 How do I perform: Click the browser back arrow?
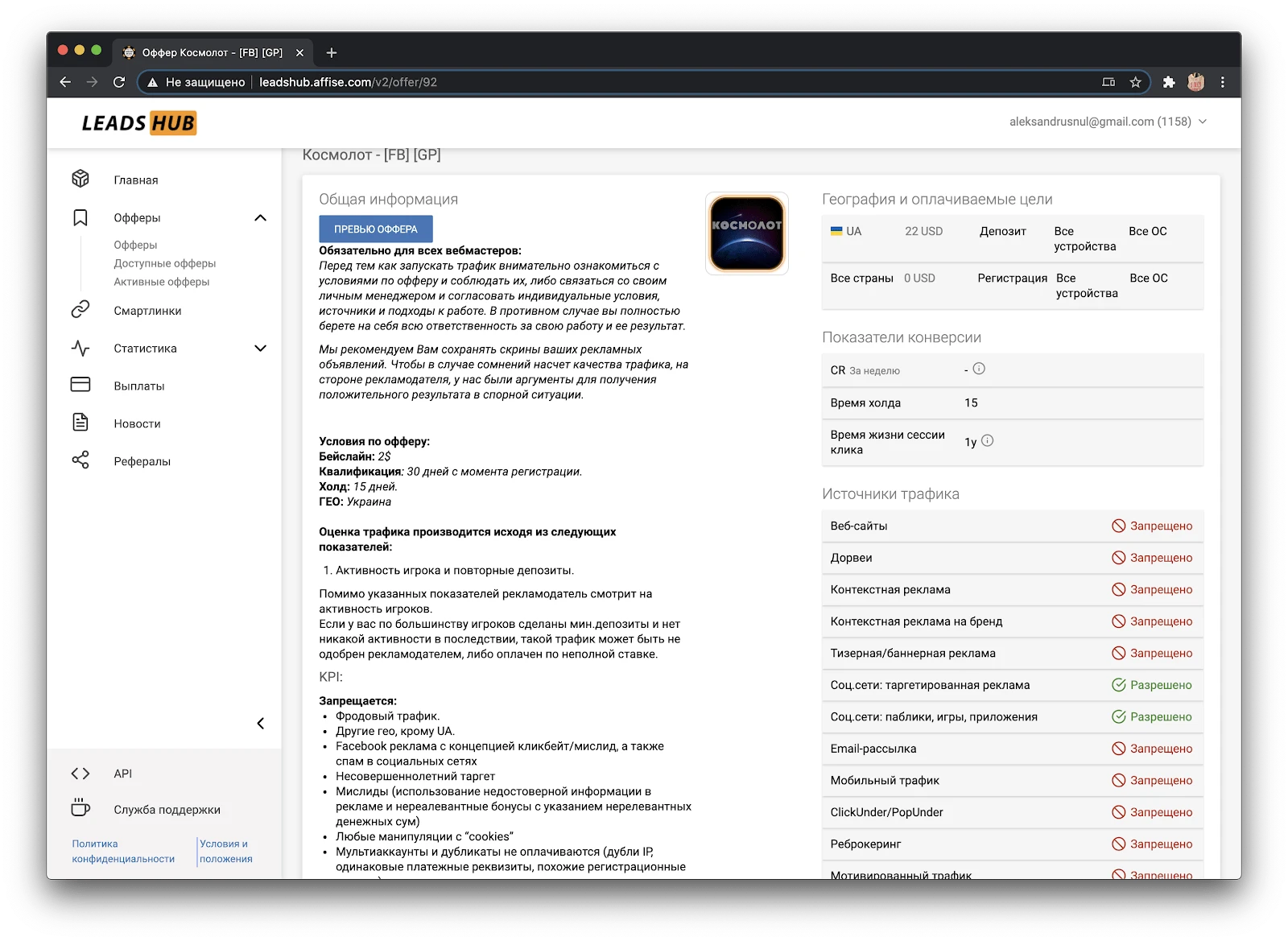coord(65,82)
